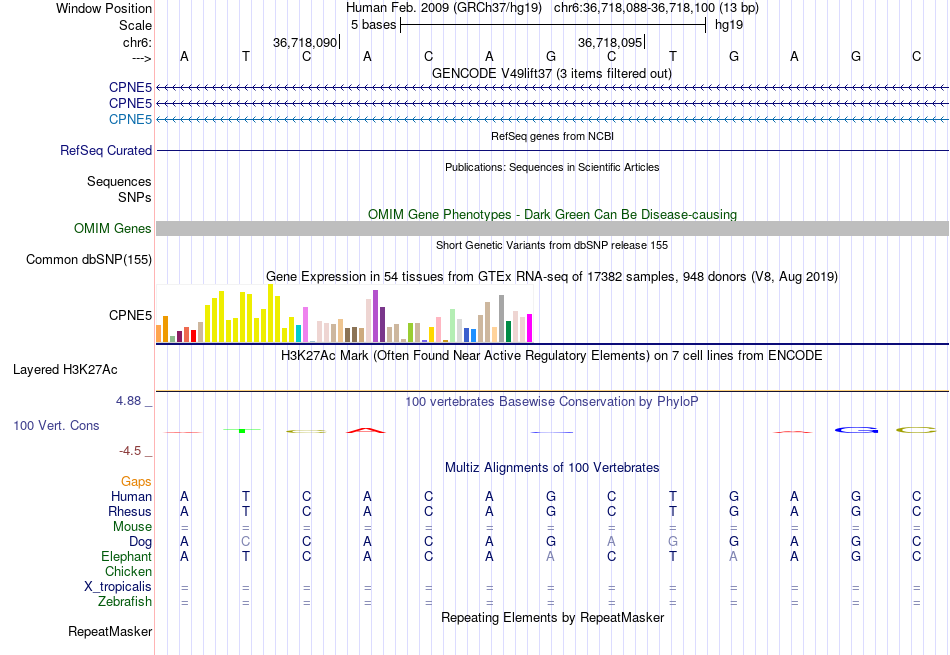Screen dimensions: 950x655
Task: Click the 36,718,090 position marker
Action: (306, 42)
